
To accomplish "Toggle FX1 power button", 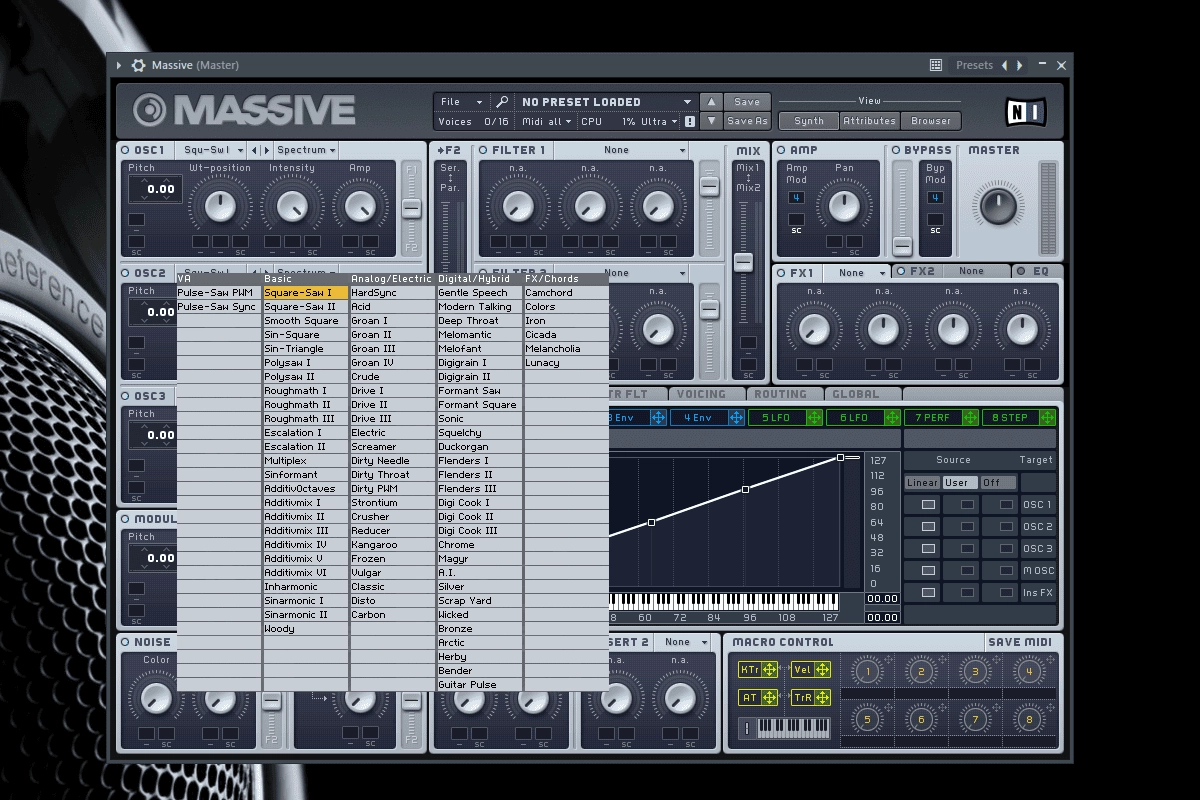I will (x=782, y=273).
